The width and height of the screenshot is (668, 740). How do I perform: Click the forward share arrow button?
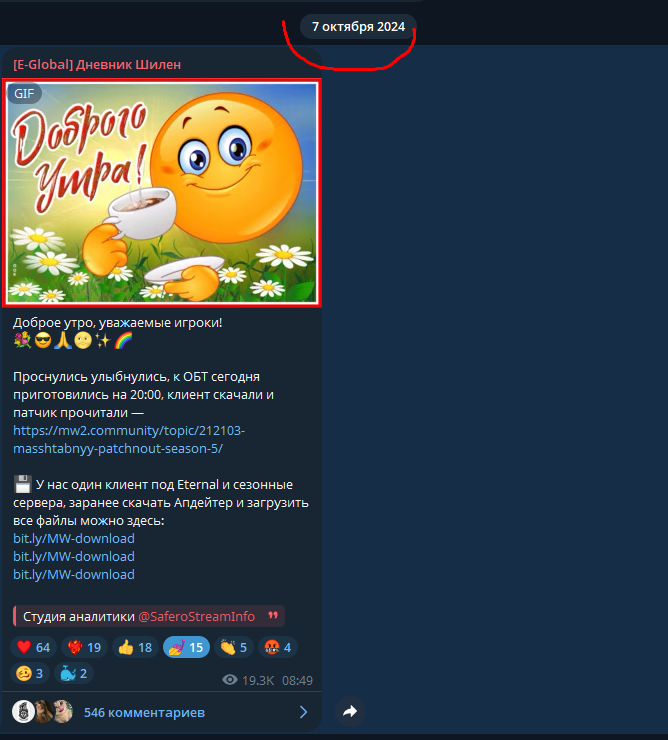point(350,711)
